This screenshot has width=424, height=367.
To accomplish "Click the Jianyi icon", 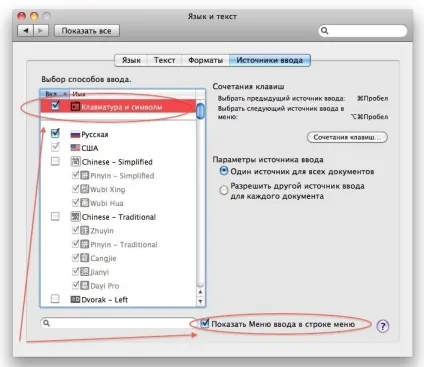I will coord(85,272).
